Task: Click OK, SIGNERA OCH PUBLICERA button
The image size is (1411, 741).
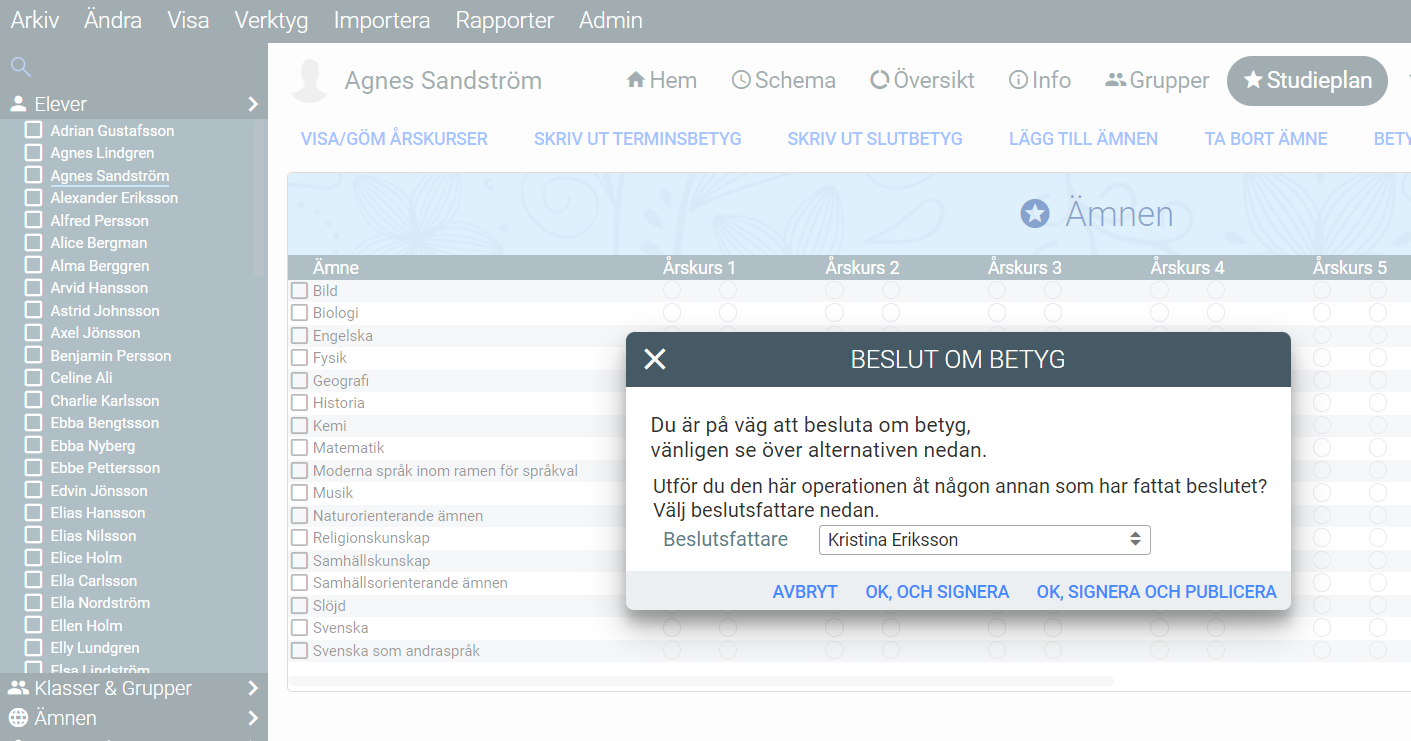Action: pos(1156,592)
